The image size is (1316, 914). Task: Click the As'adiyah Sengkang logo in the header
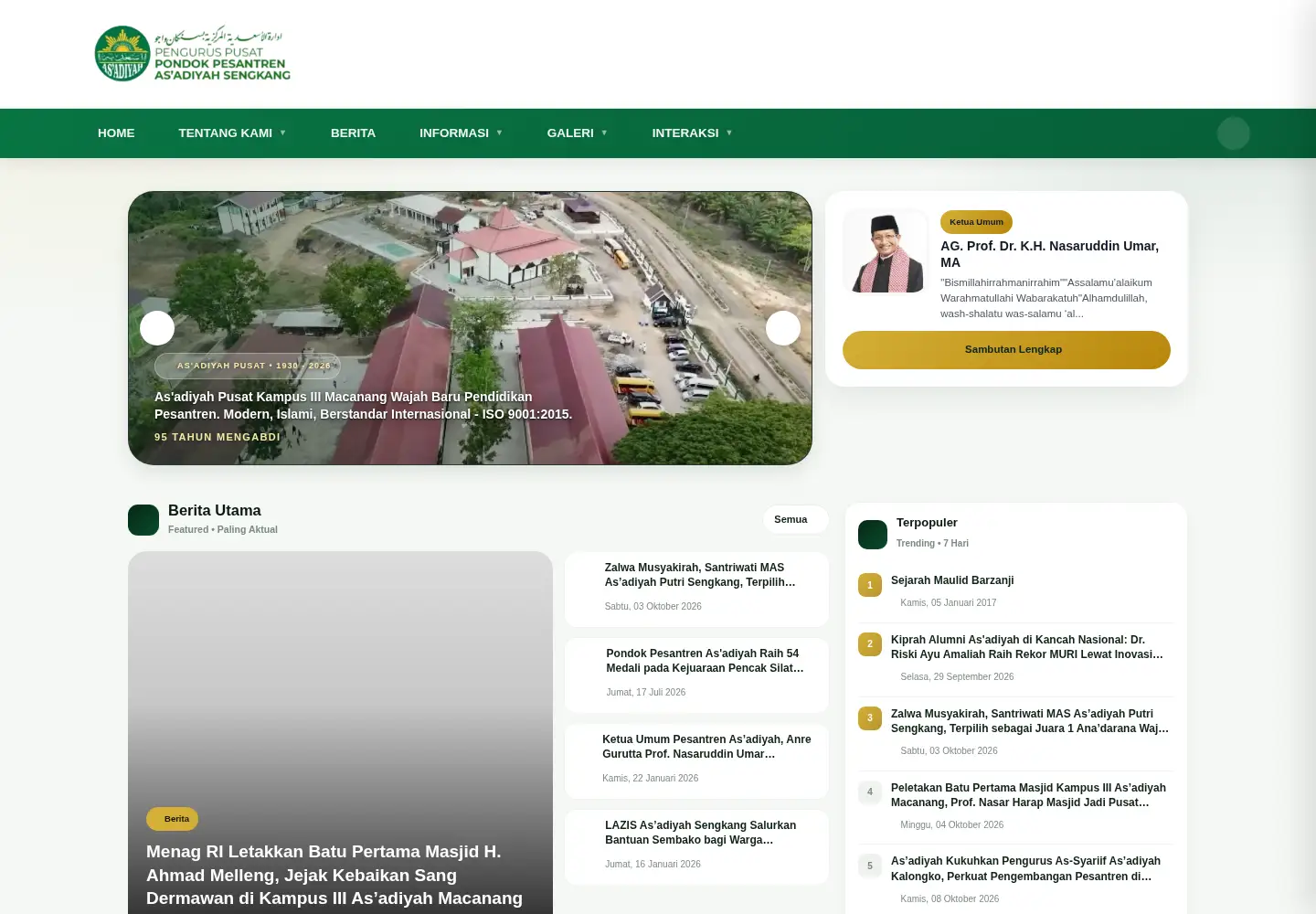193,54
